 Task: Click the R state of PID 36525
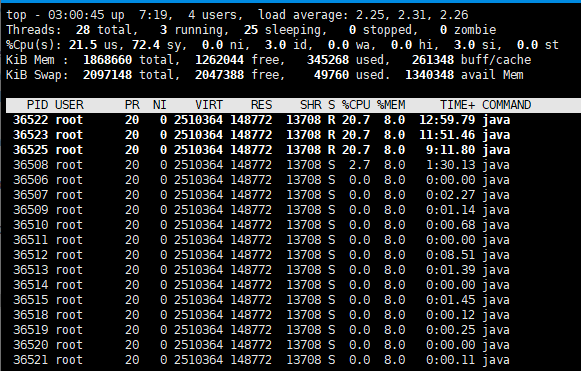[331, 150]
